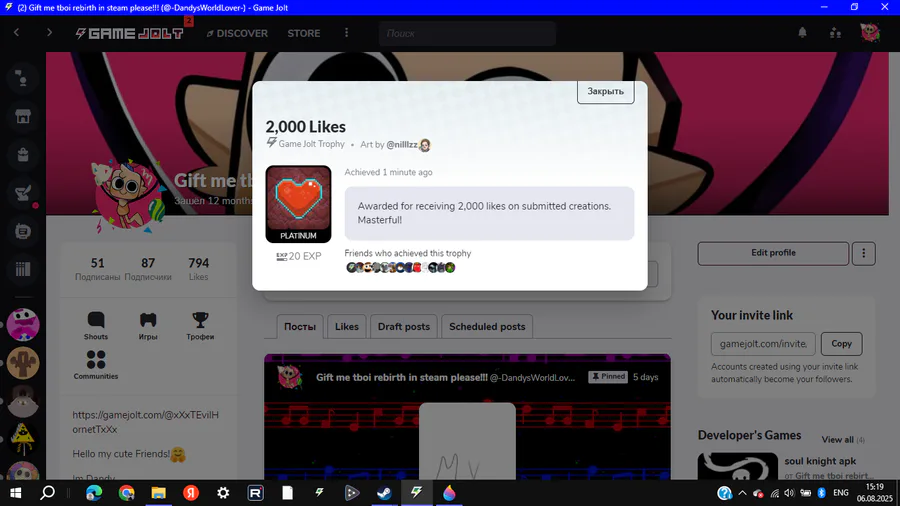The image size is (900, 506).
Task: Open the notifications bell
Action: (802, 33)
